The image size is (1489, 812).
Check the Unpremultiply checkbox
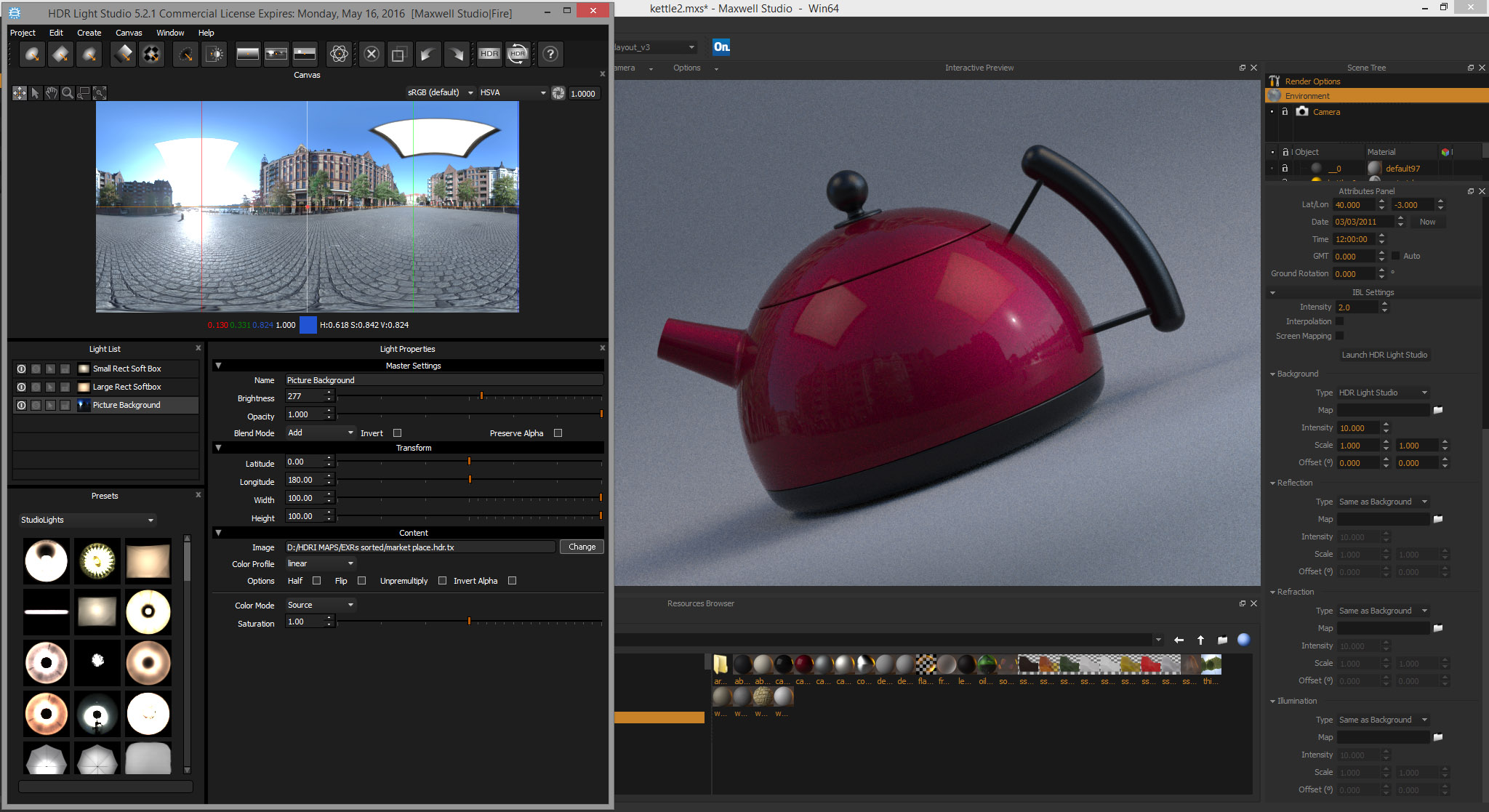[442, 581]
